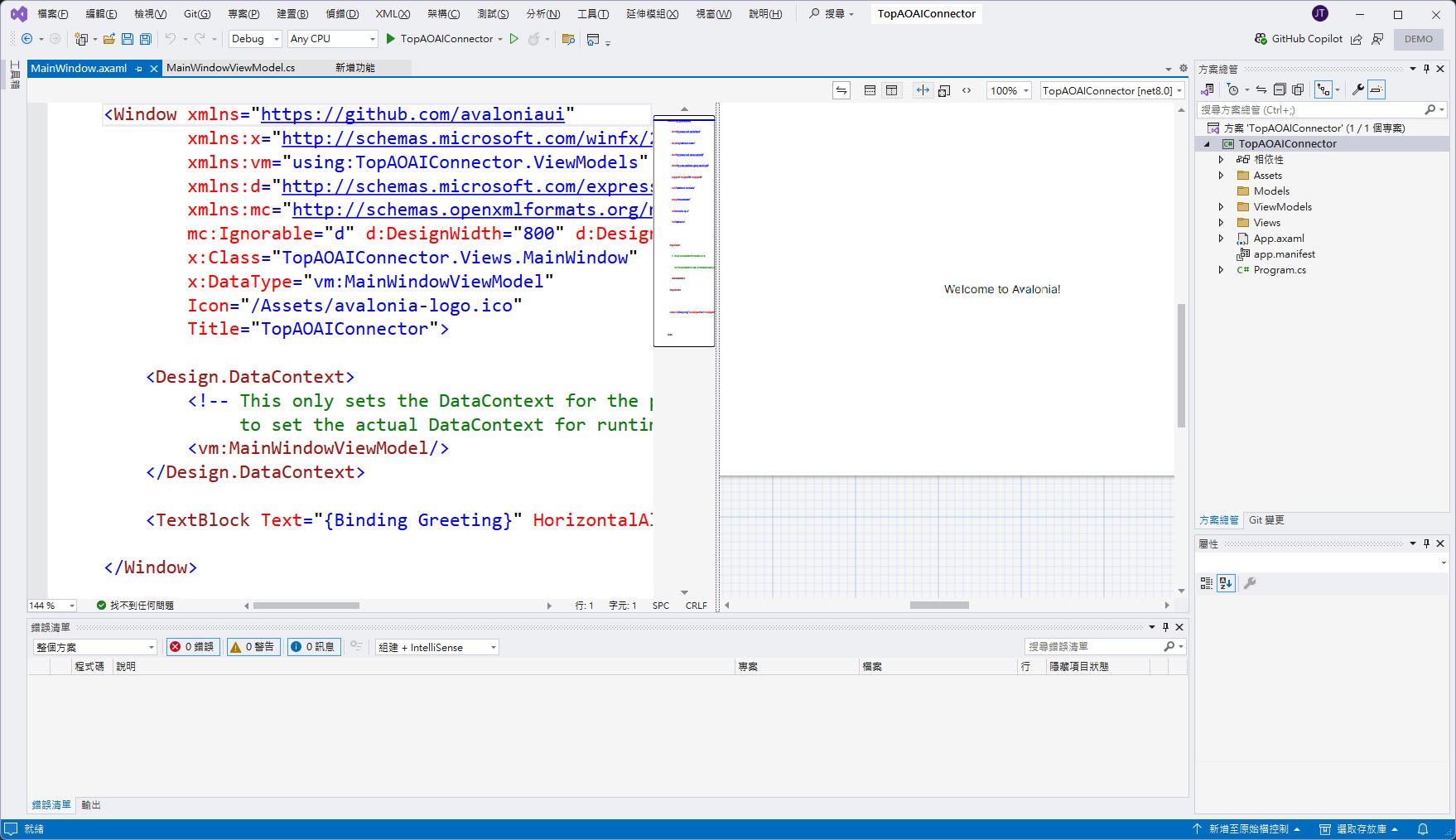Toggle alphabetical sort in Properties panel

1226,583
